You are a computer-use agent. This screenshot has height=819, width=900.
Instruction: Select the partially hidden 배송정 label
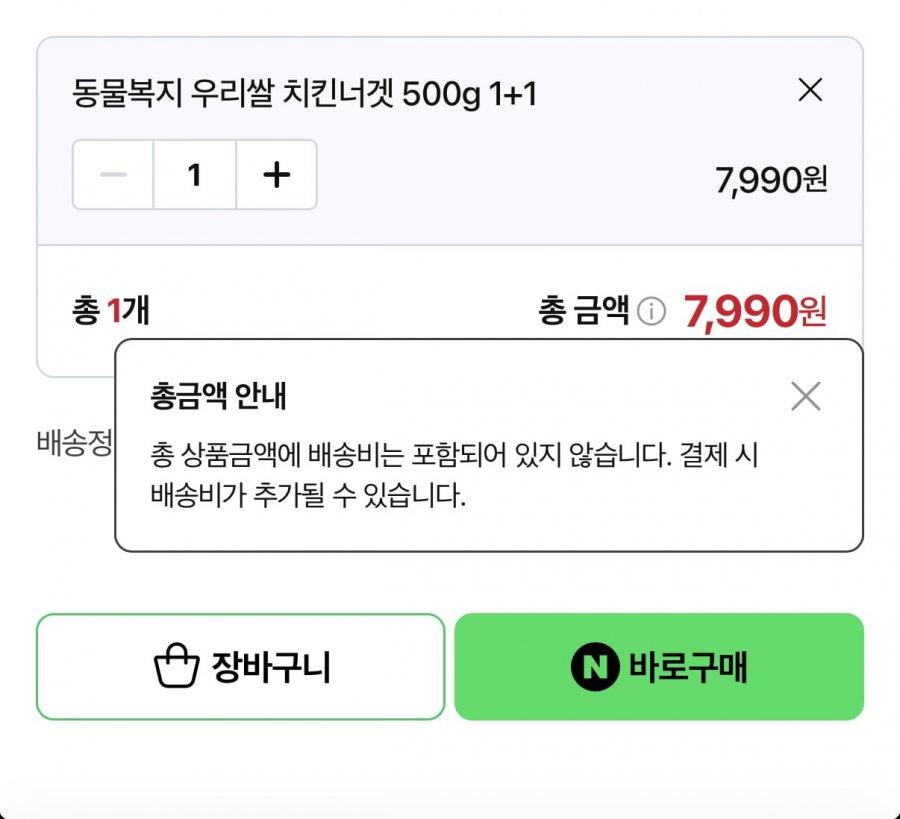(x=75, y=443)
